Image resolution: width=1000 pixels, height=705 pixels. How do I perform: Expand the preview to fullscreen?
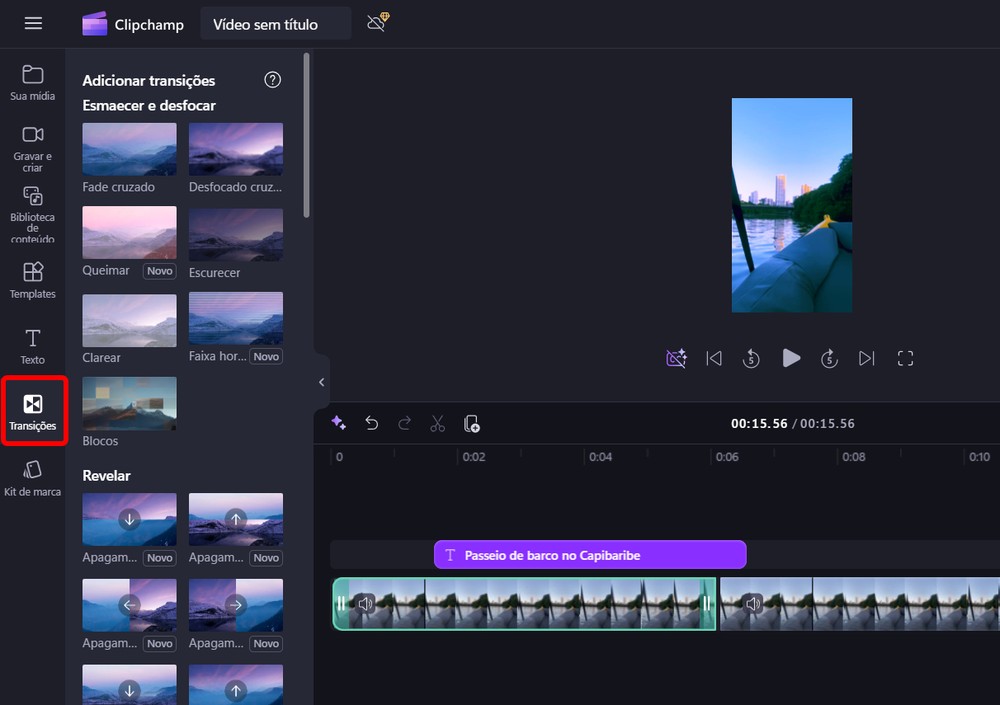[x=905, y=358]
